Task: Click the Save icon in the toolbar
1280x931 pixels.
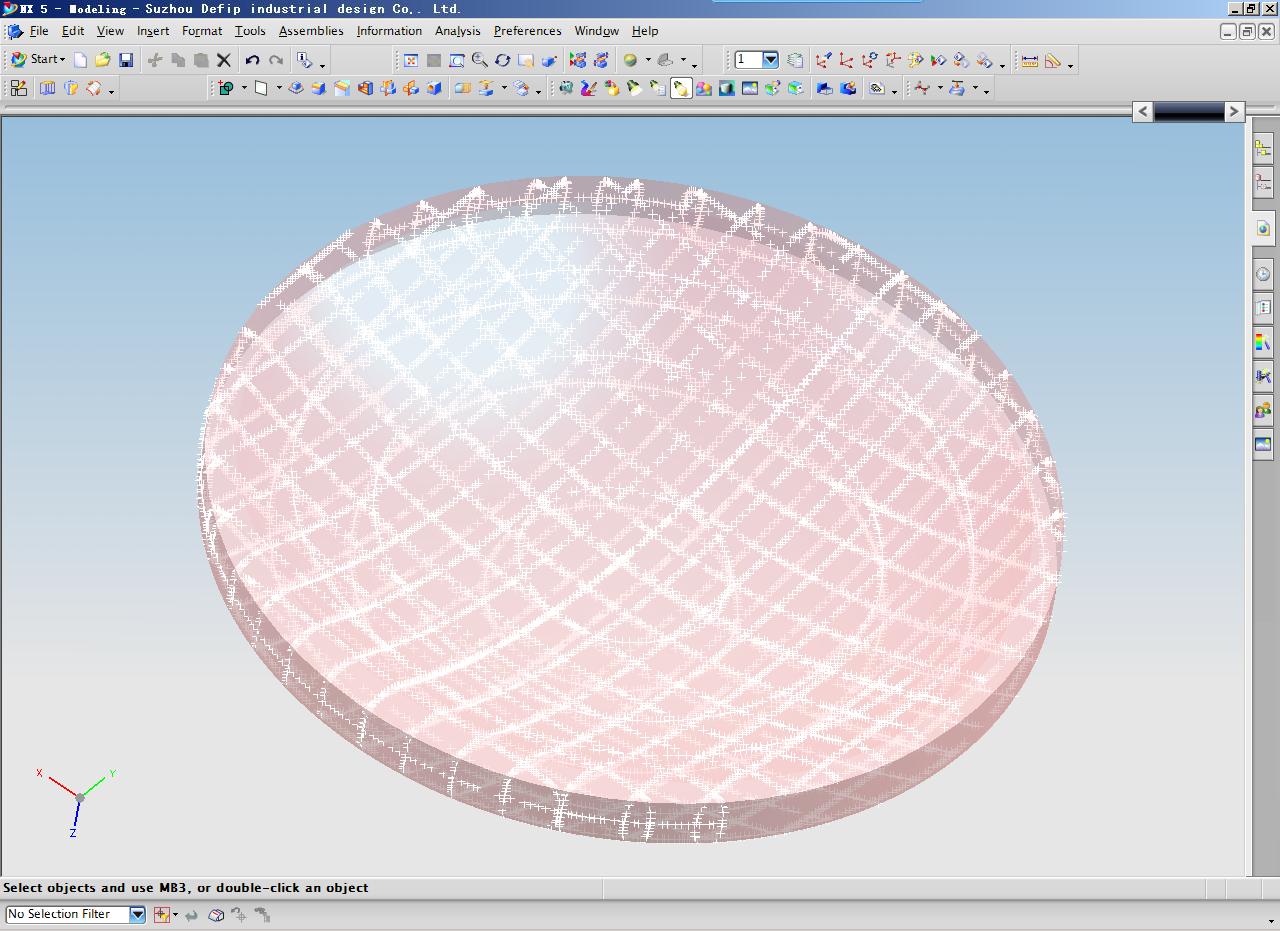Action: [126, 60]
